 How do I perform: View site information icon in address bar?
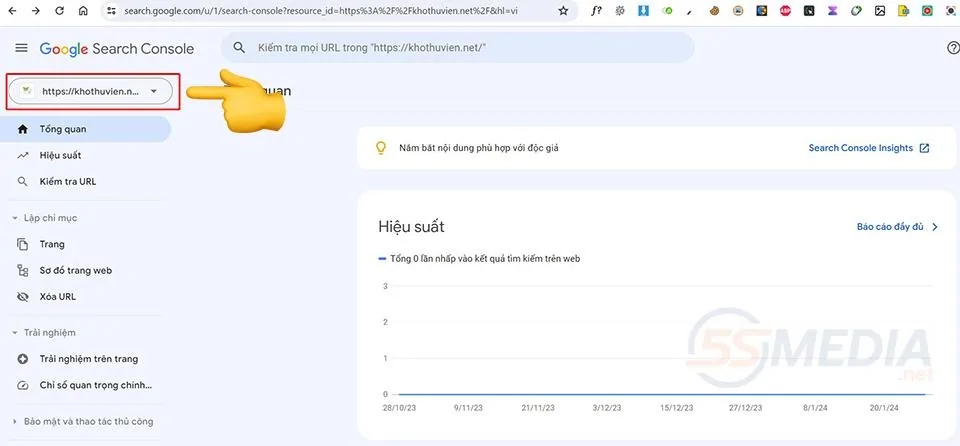111,11
